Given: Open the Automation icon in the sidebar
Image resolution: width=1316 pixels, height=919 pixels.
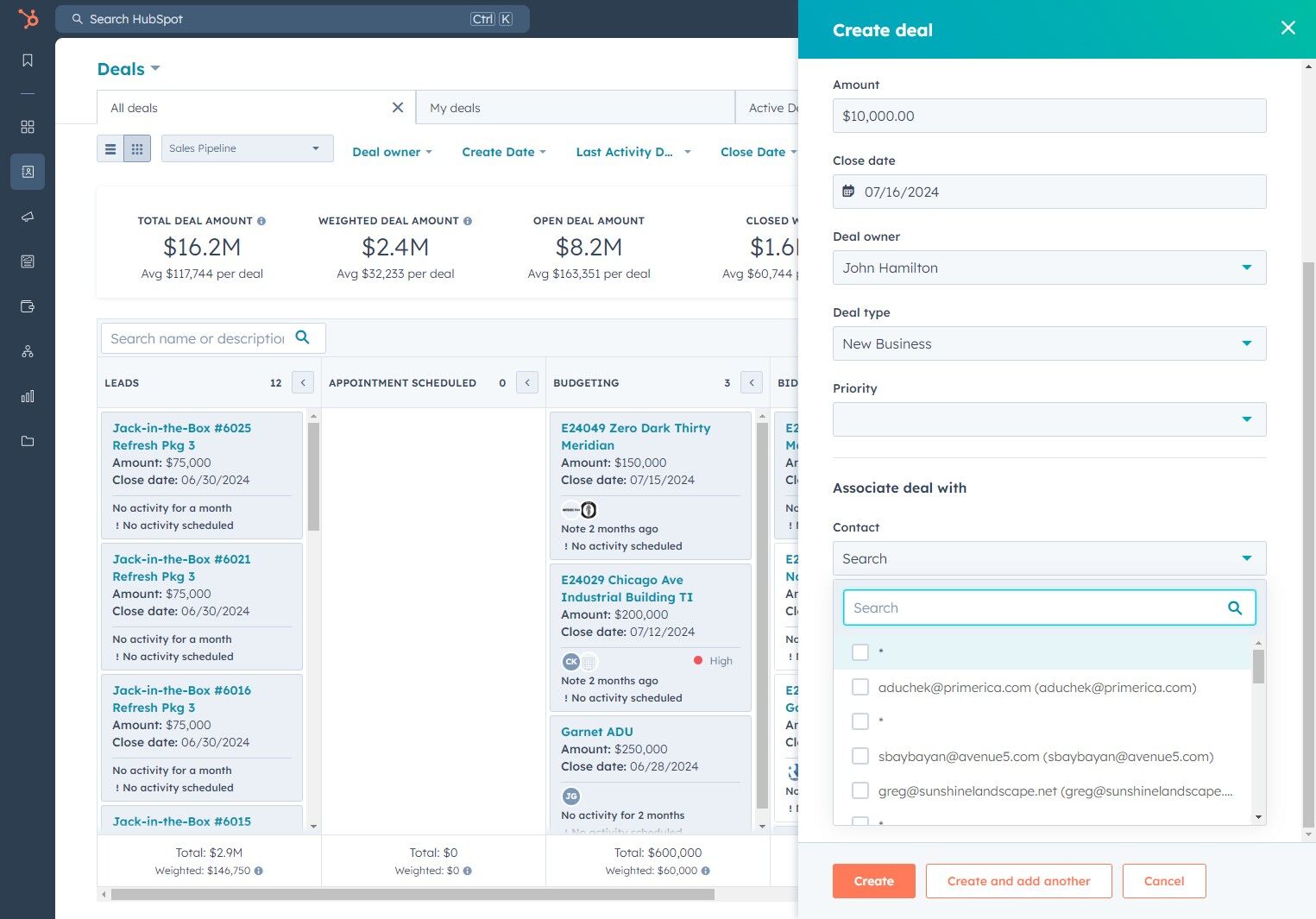Looking at the screenshot, I should click(28, 351).
